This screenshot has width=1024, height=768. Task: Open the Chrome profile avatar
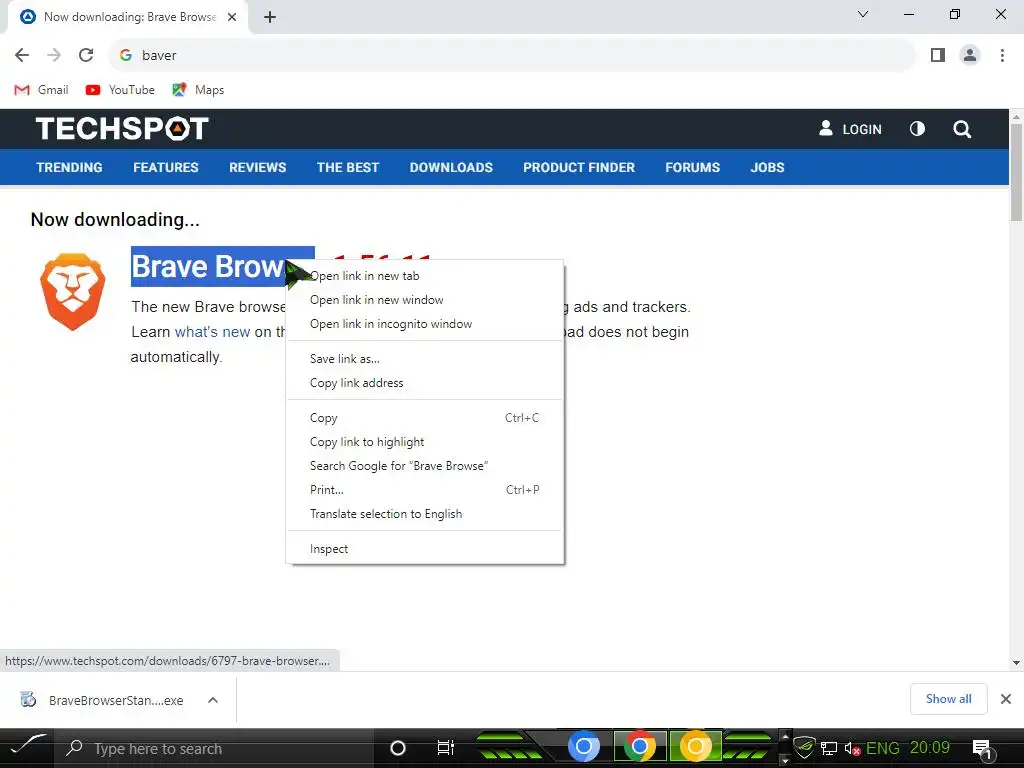(x=970, y=55)
